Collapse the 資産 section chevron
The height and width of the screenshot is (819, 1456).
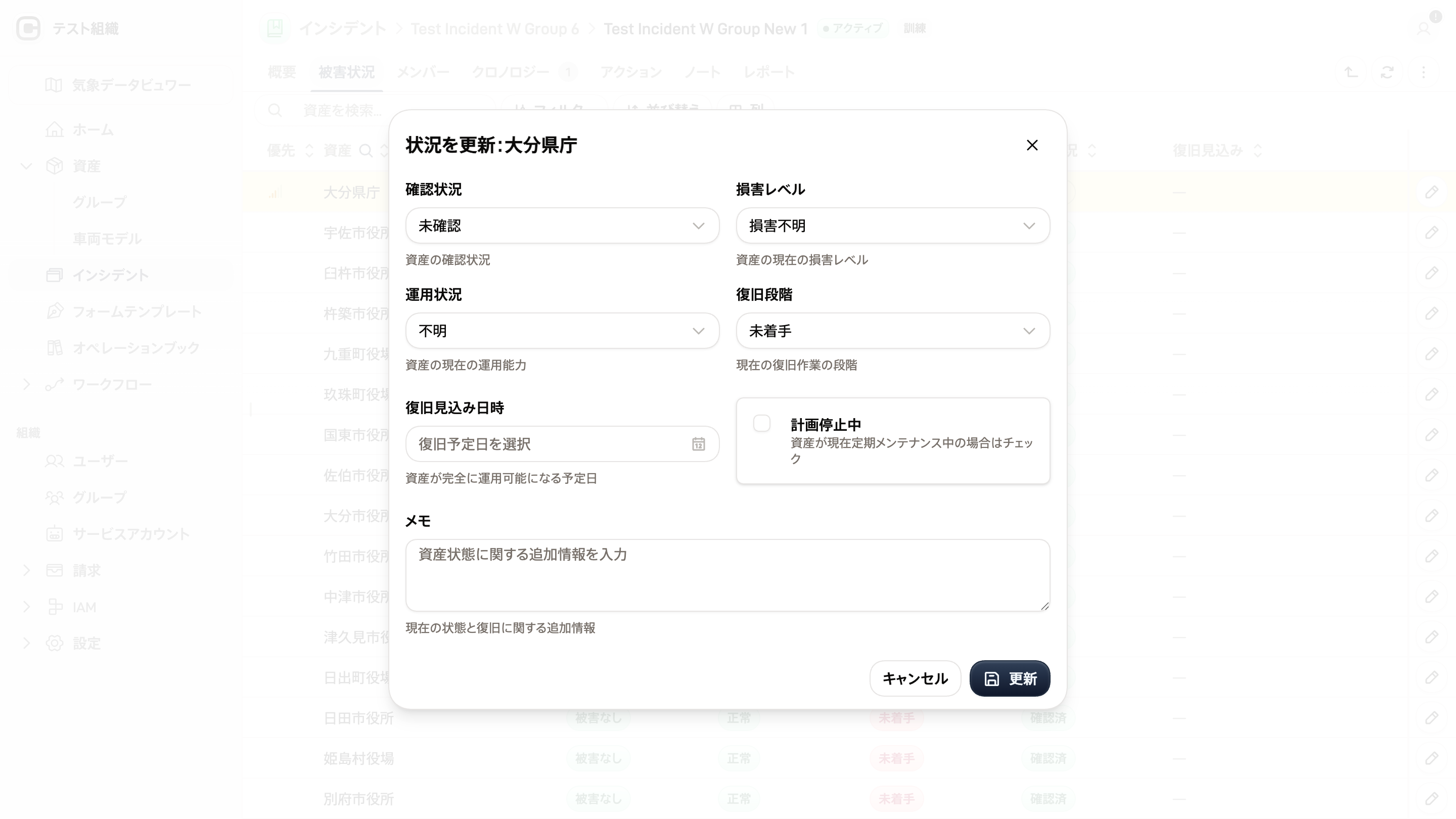(x=26, y=166)
